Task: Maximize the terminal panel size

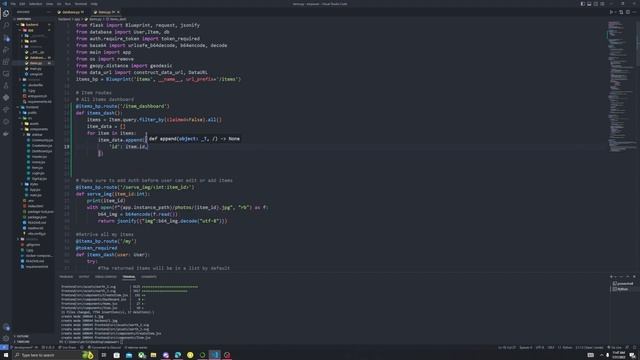Action: [x=628, y=277]
